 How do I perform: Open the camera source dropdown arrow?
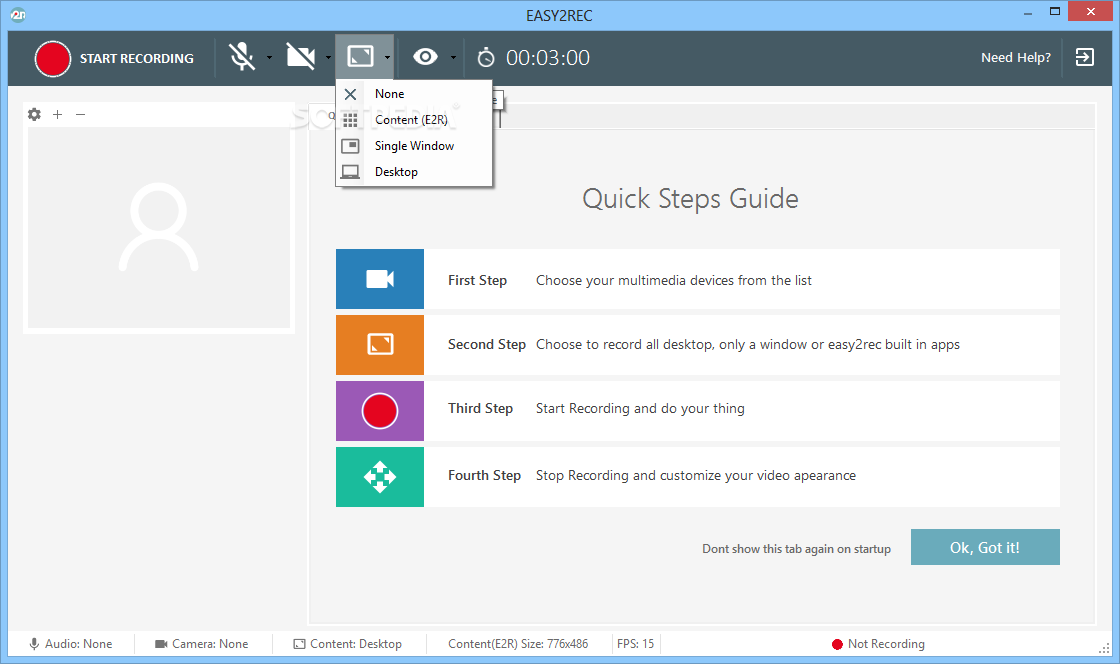point(328,57)
